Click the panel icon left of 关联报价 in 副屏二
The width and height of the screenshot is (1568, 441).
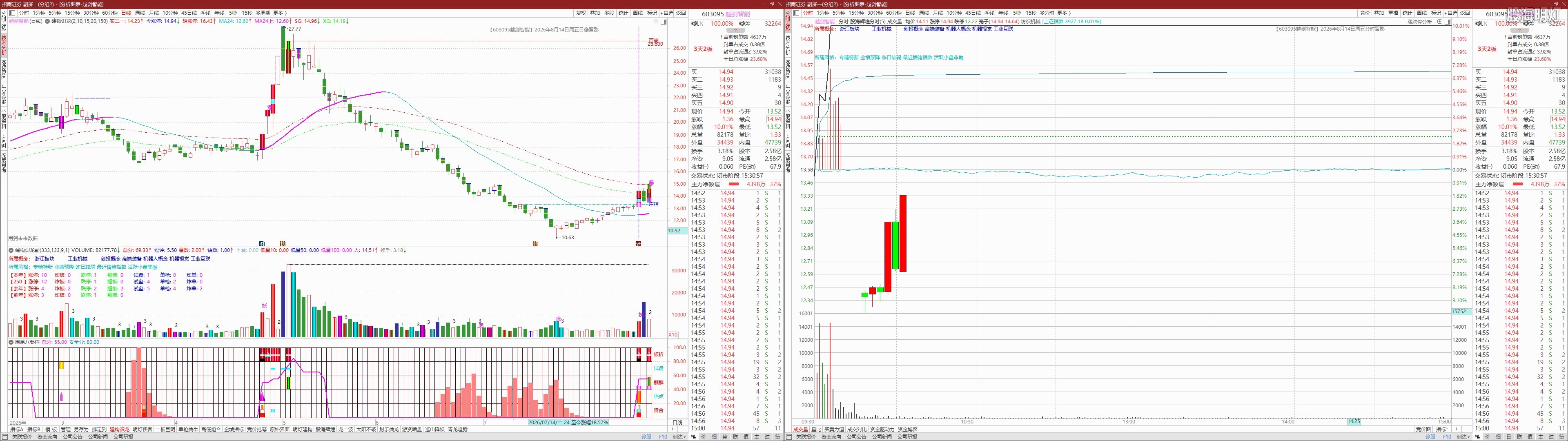click(5, 437)
